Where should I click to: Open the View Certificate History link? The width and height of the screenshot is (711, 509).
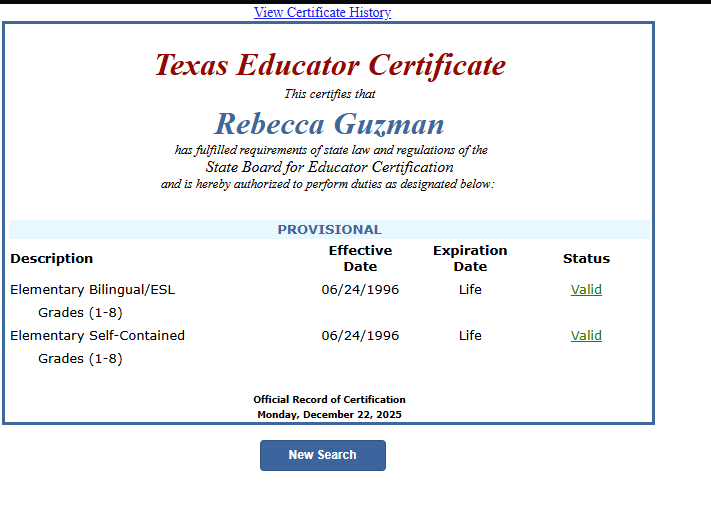(322, 12)
